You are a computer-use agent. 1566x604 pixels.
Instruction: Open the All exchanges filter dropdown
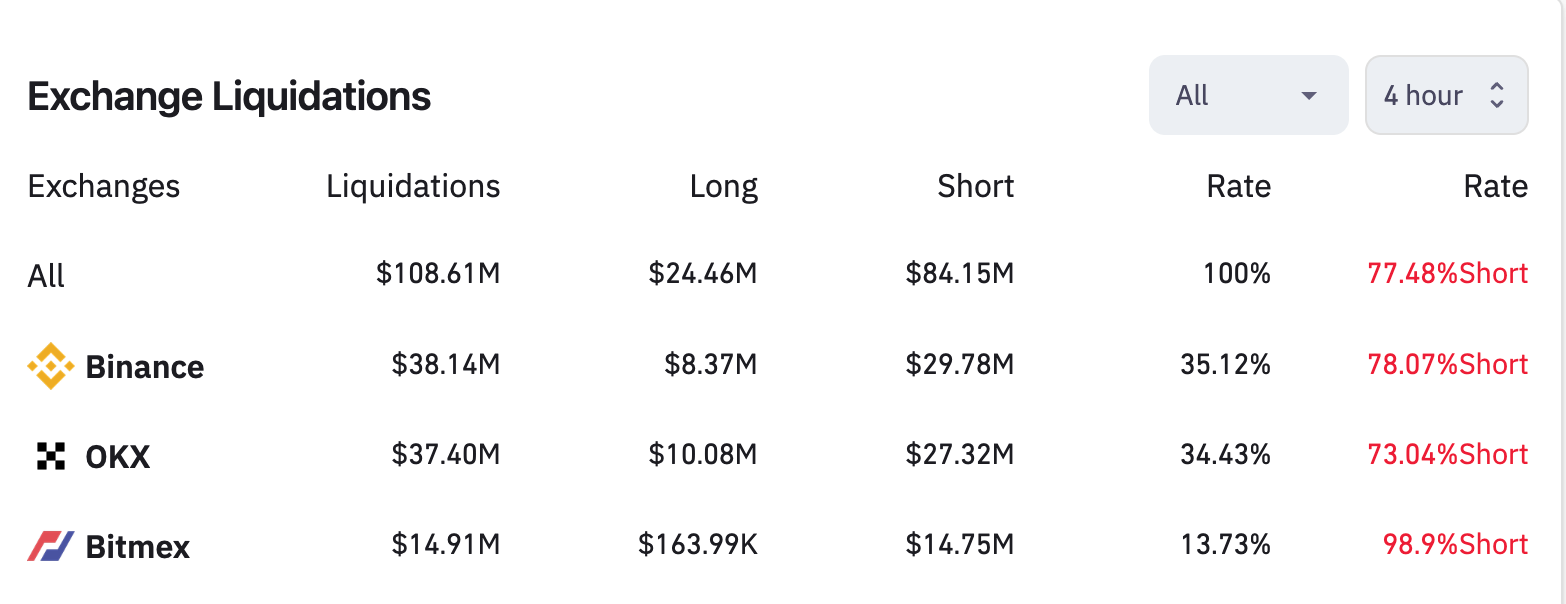1247,95
